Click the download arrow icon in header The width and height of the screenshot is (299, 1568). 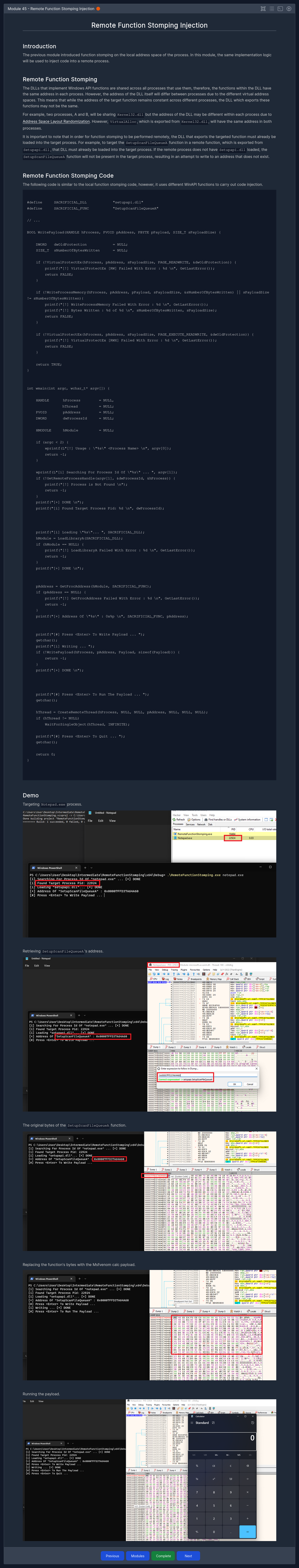coord(289,8)
